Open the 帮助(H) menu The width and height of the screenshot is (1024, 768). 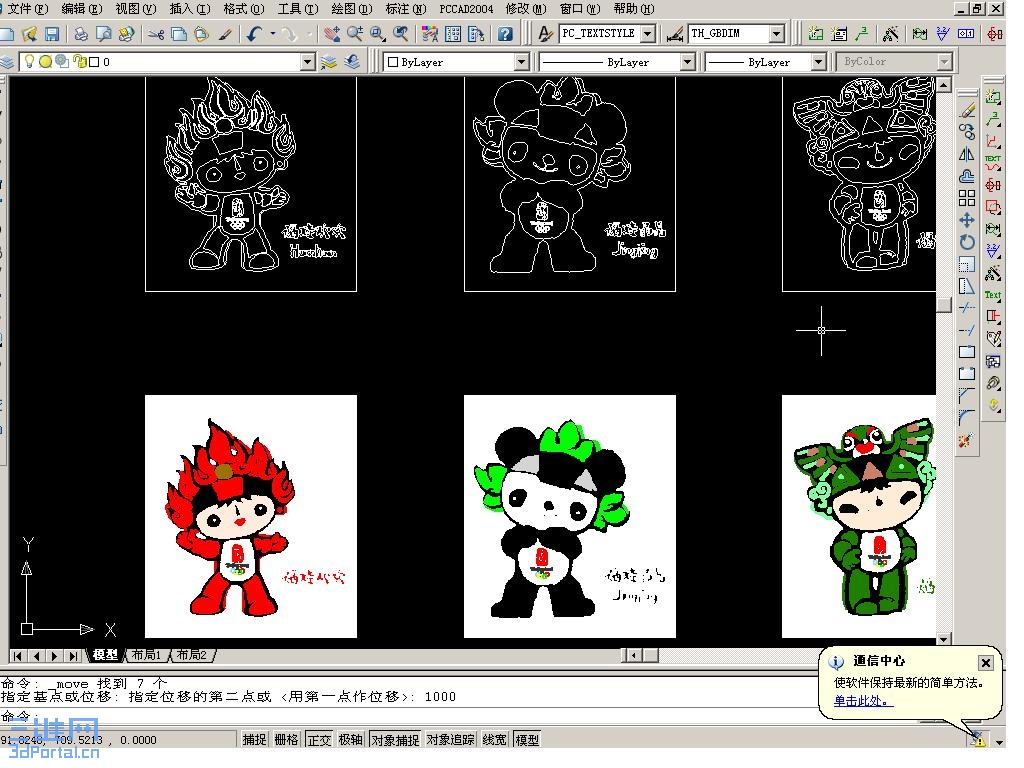point(633,9)
